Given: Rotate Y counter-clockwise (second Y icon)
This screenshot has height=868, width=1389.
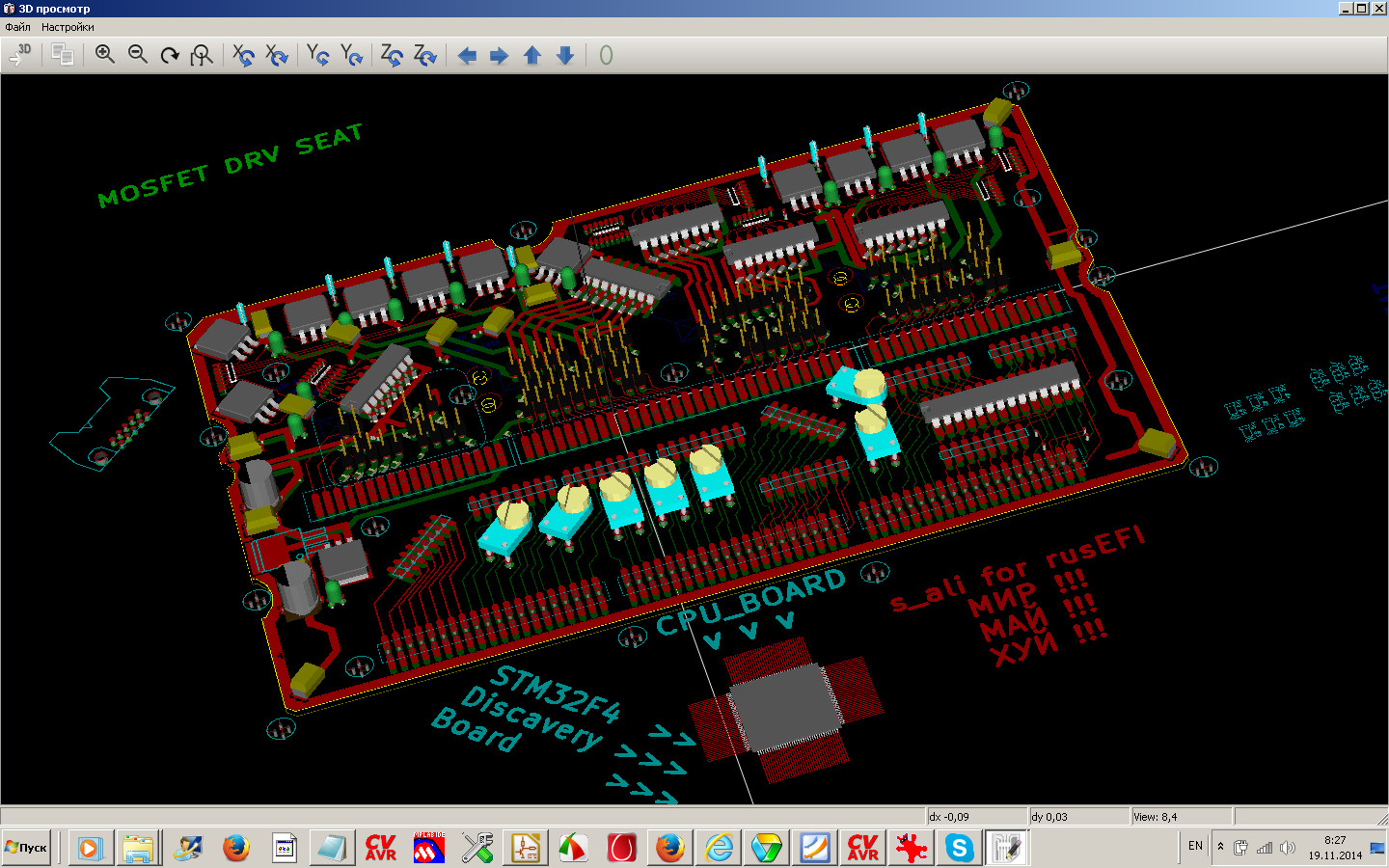Looking at the screenshot, I should click(x=351, y=55).
